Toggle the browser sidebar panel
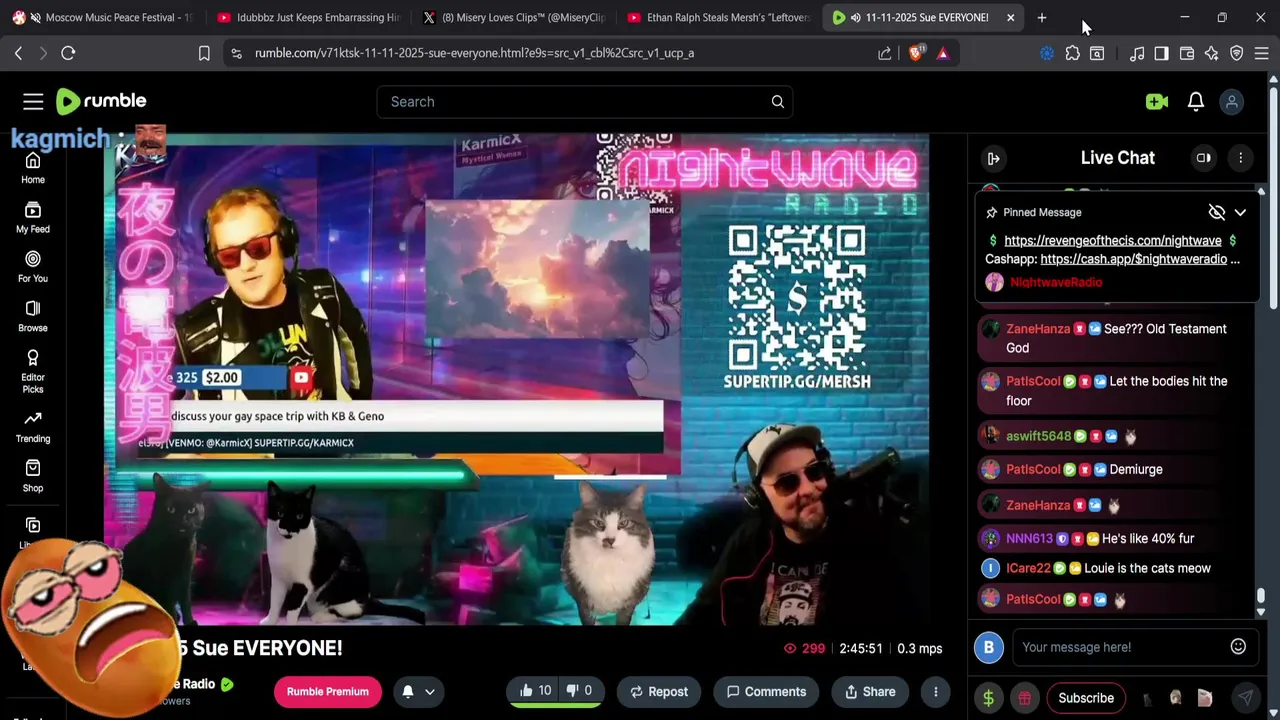Image resolution: width=1280 pixels, height=720 pixels. coord(1161,53)
